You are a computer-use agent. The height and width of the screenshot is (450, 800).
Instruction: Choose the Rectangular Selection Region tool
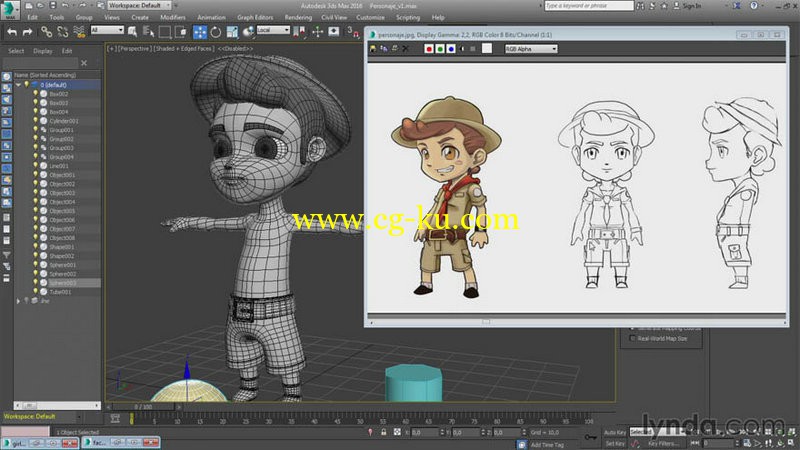(165, 32)
